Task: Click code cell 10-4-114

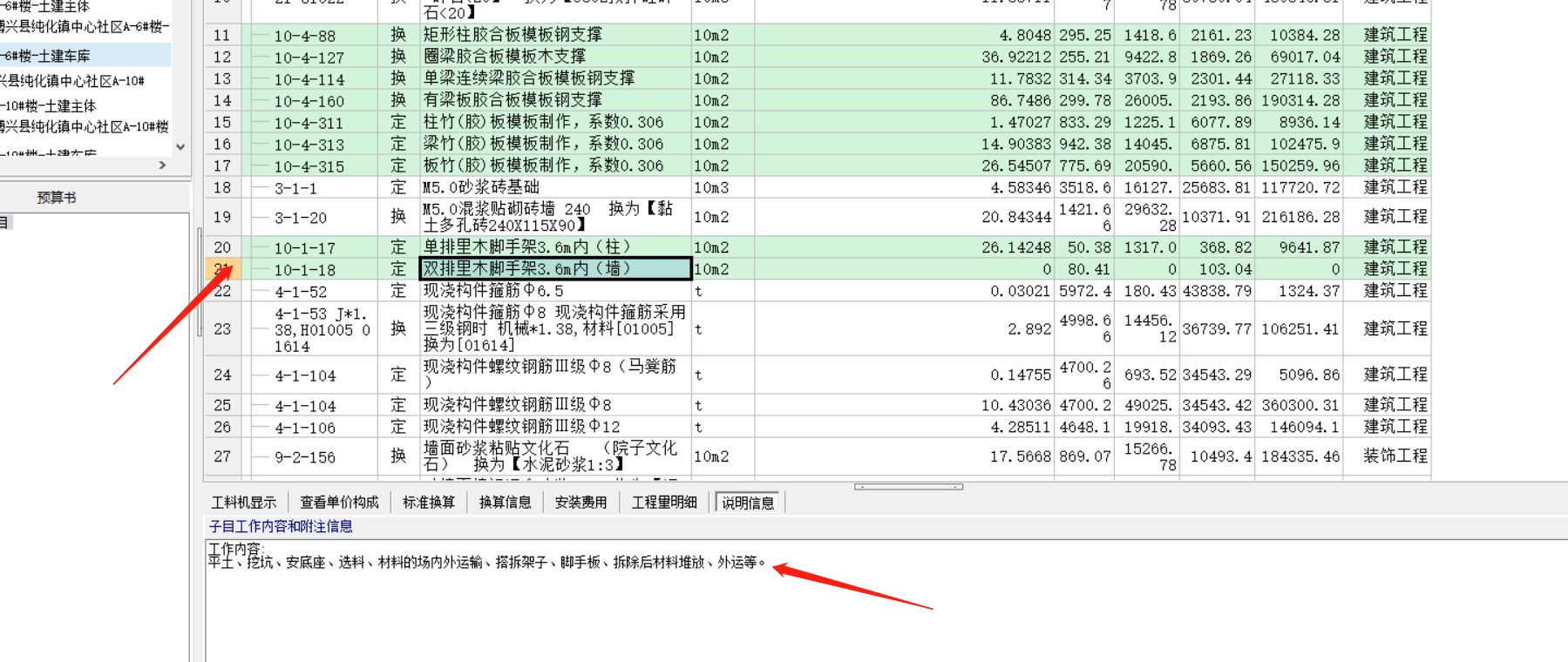Action: tap(314, 79)
